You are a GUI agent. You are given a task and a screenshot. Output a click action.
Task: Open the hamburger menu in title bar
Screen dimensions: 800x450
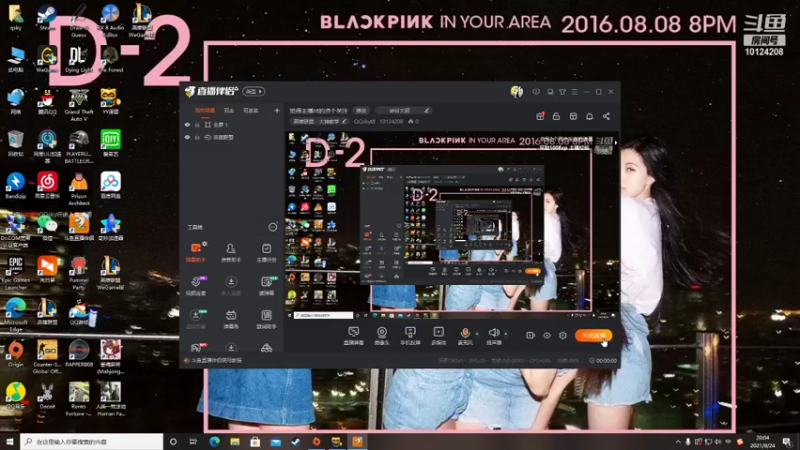[x=574, y=92]
